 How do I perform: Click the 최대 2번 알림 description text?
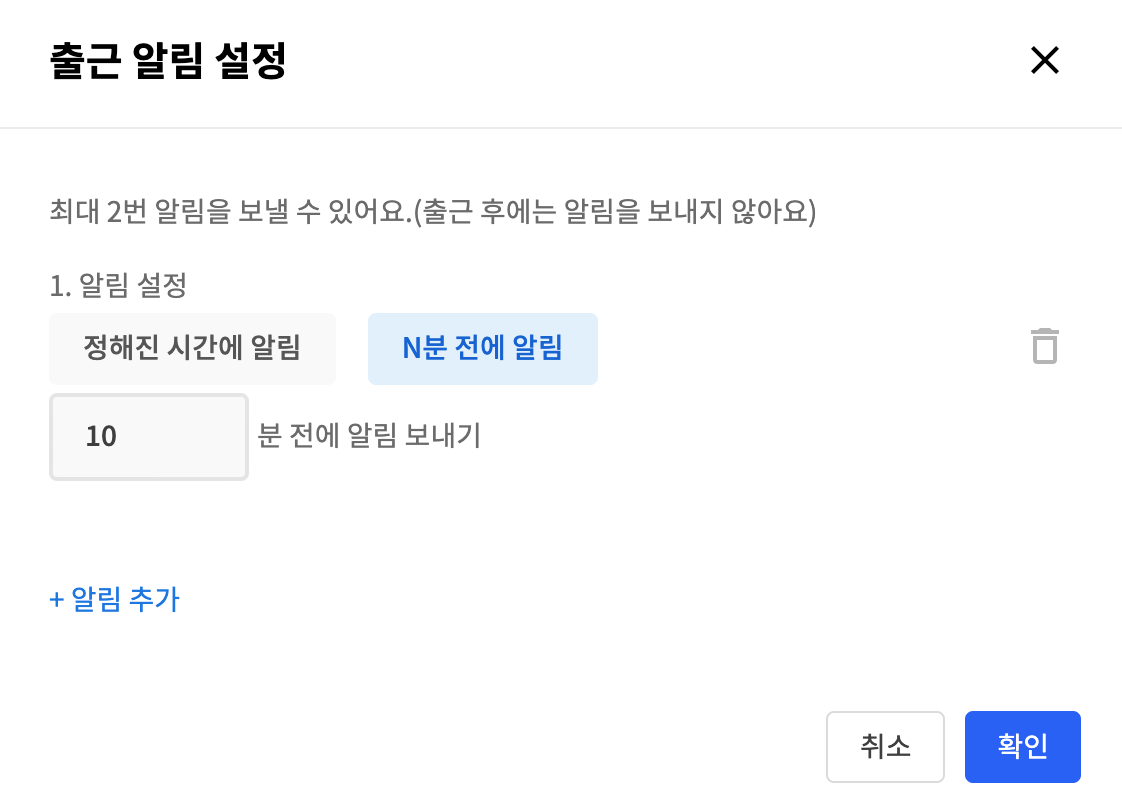[433, 211]
